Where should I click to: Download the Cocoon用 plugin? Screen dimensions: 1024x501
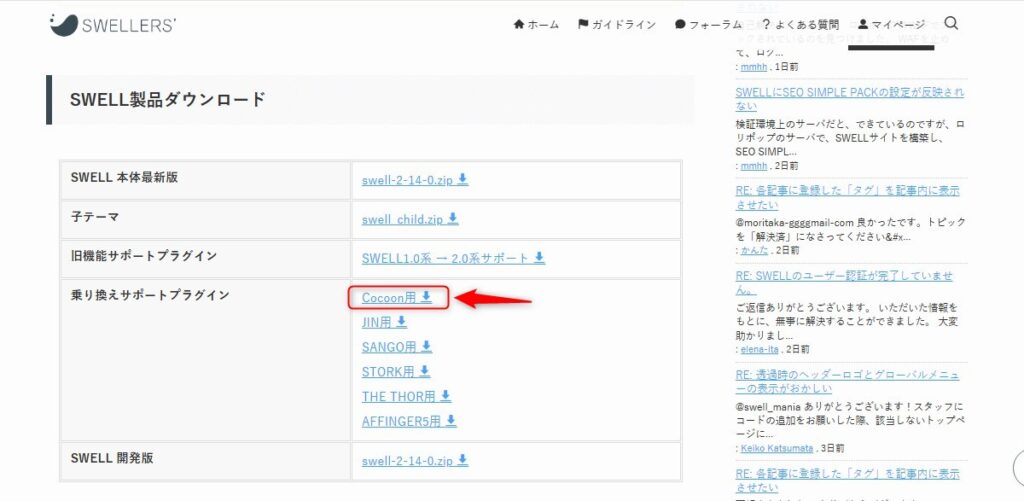tap(397, 298)
